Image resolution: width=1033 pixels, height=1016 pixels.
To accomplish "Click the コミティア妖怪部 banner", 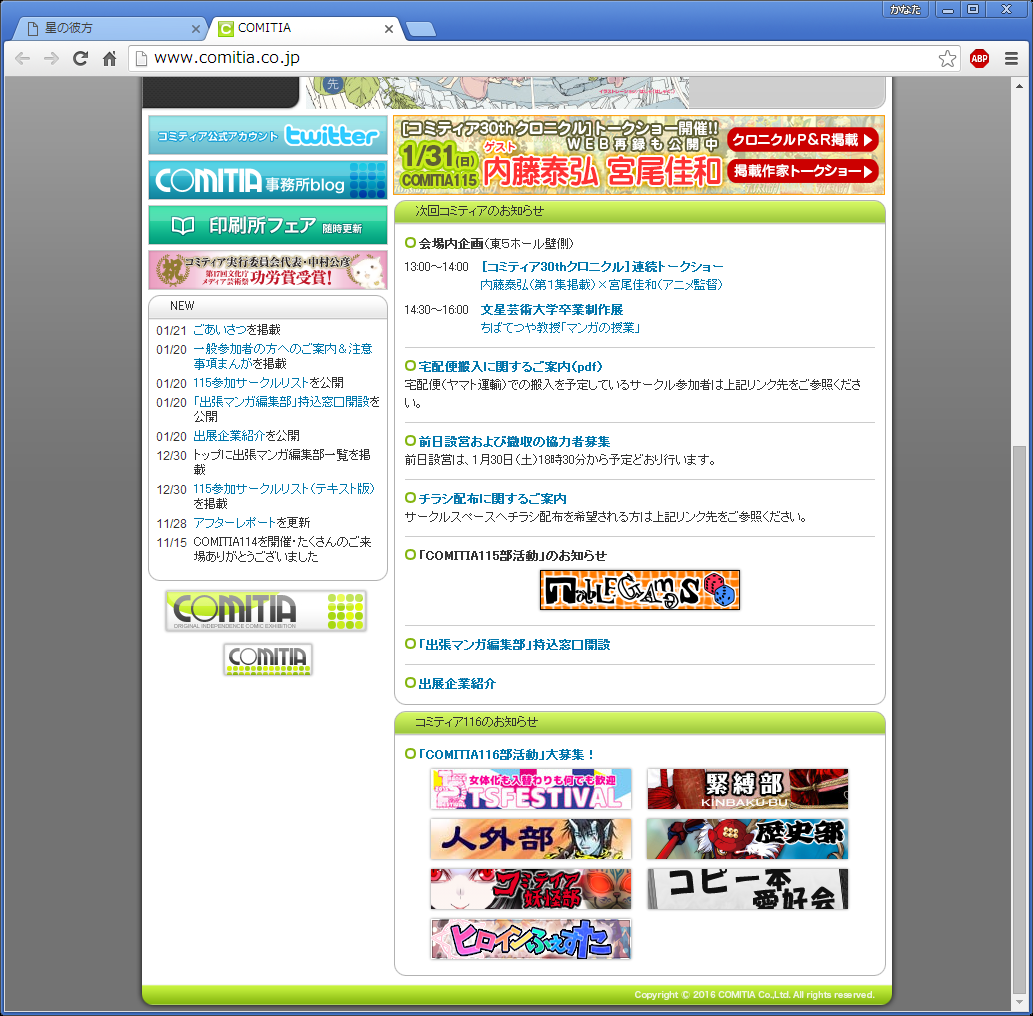I will tap(530, 889).
